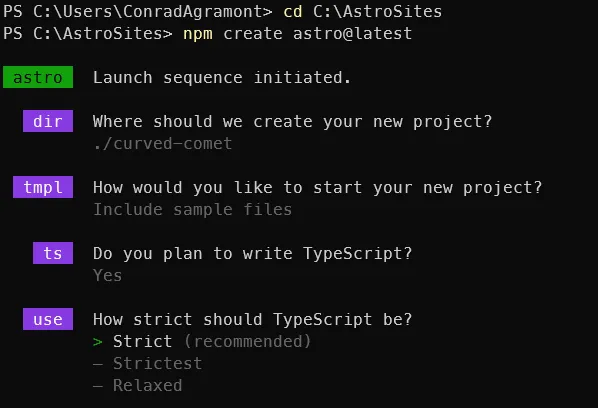Click the dash before Relaxed
Image resolution: width=598 pixels, height=408 pixels.
click(98, 386)
